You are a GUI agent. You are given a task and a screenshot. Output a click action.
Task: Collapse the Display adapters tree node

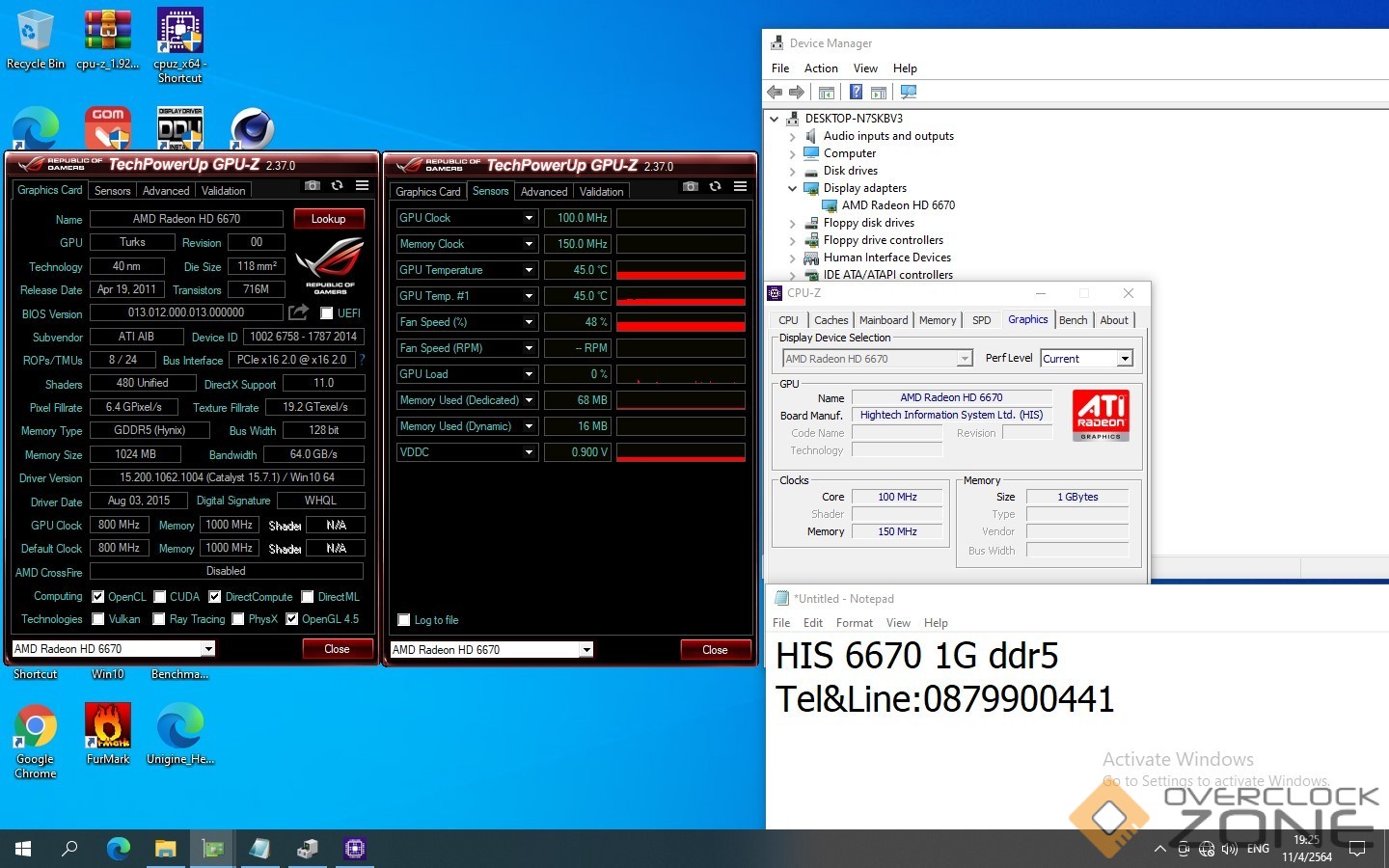[x=793, y=188]
